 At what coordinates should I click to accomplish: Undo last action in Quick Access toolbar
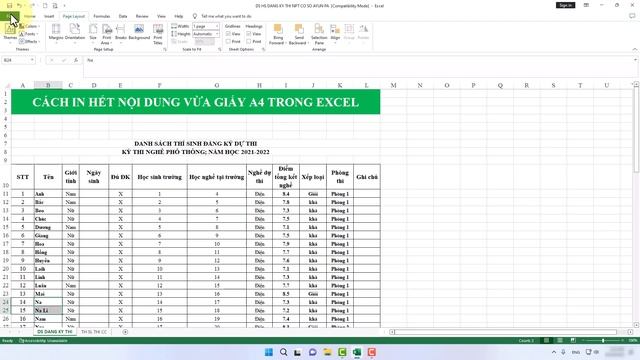(x=19, y=6)
